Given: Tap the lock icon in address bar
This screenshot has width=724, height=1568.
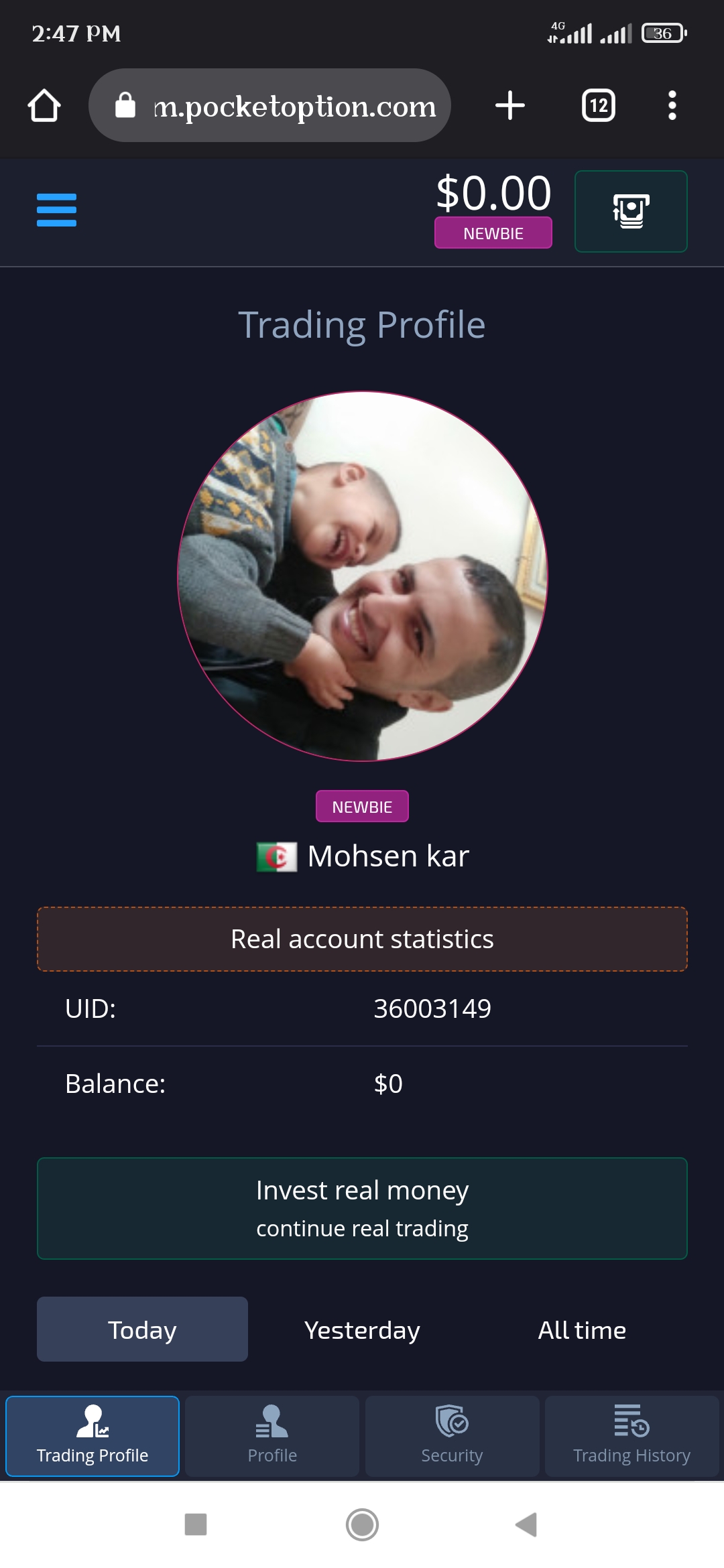Looking at the screenshot, I should click(125, 105).
